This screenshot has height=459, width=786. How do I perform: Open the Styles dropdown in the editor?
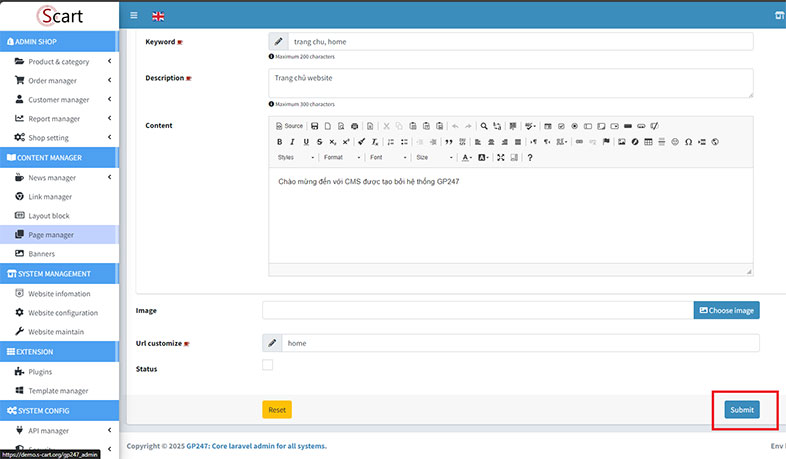(x=296, y=158)
